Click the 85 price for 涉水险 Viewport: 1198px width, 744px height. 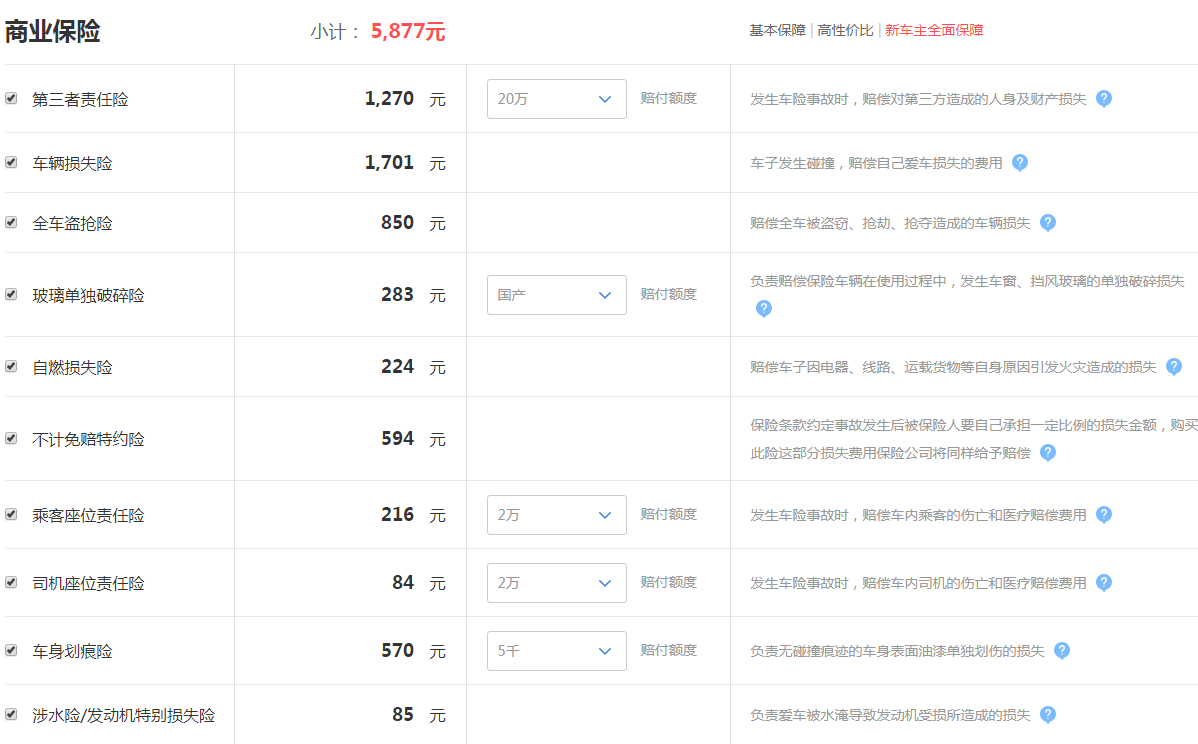(403, 714)
